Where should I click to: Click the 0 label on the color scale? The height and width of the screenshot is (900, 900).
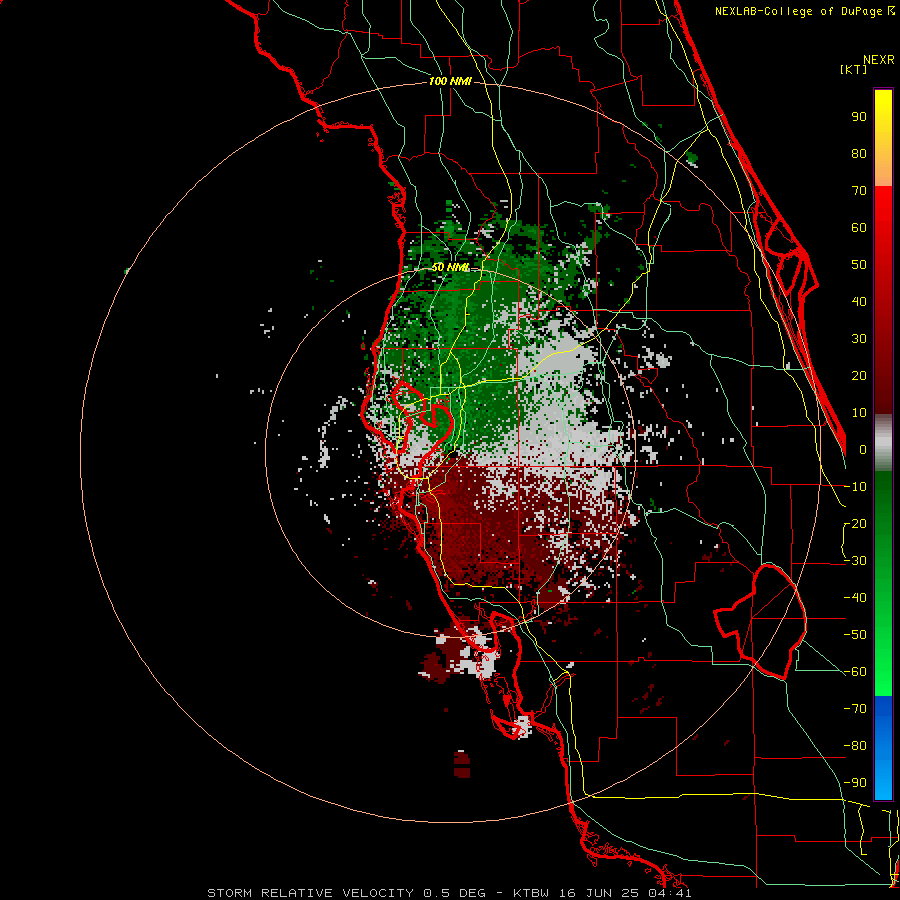click(x=863, y=449)
